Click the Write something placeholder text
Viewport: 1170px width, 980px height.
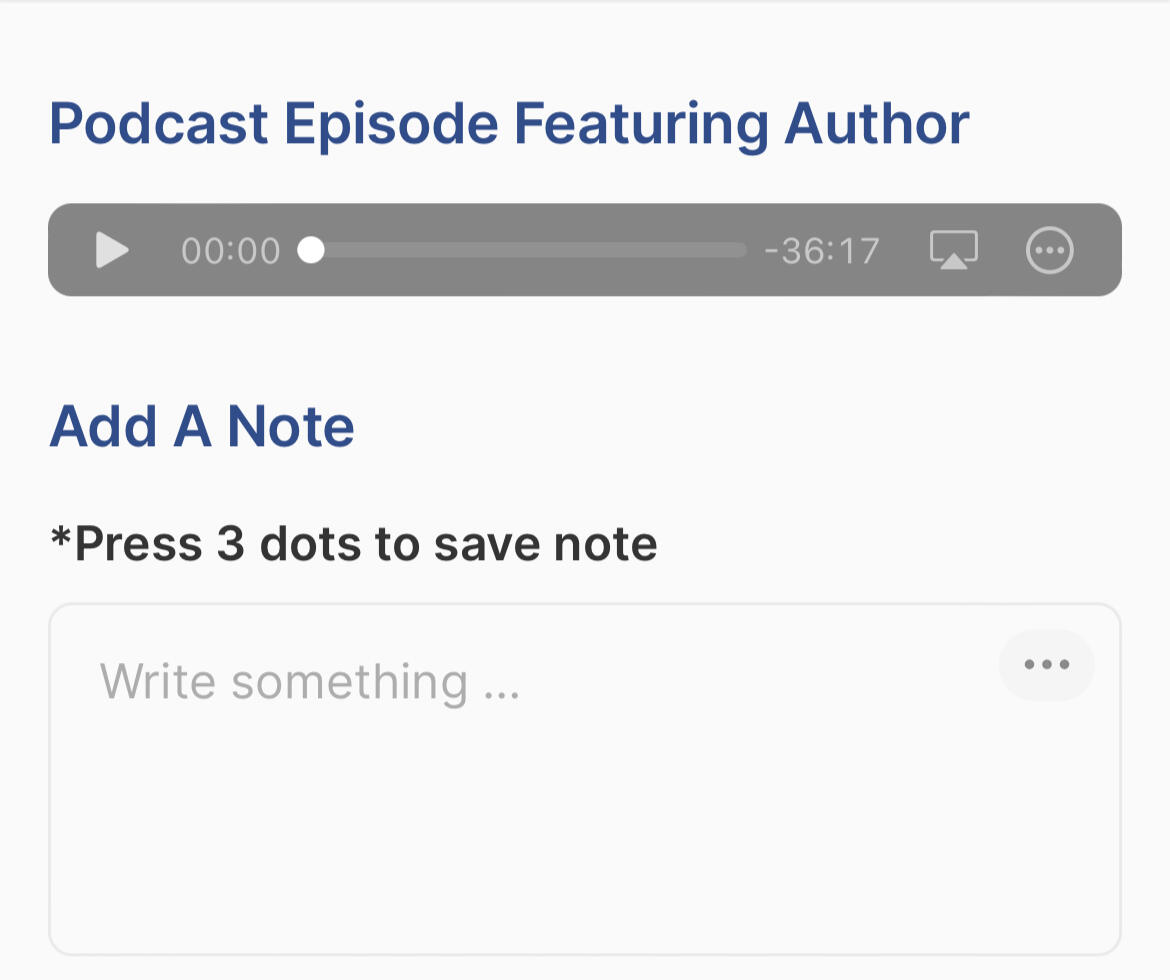click(310, 682)
